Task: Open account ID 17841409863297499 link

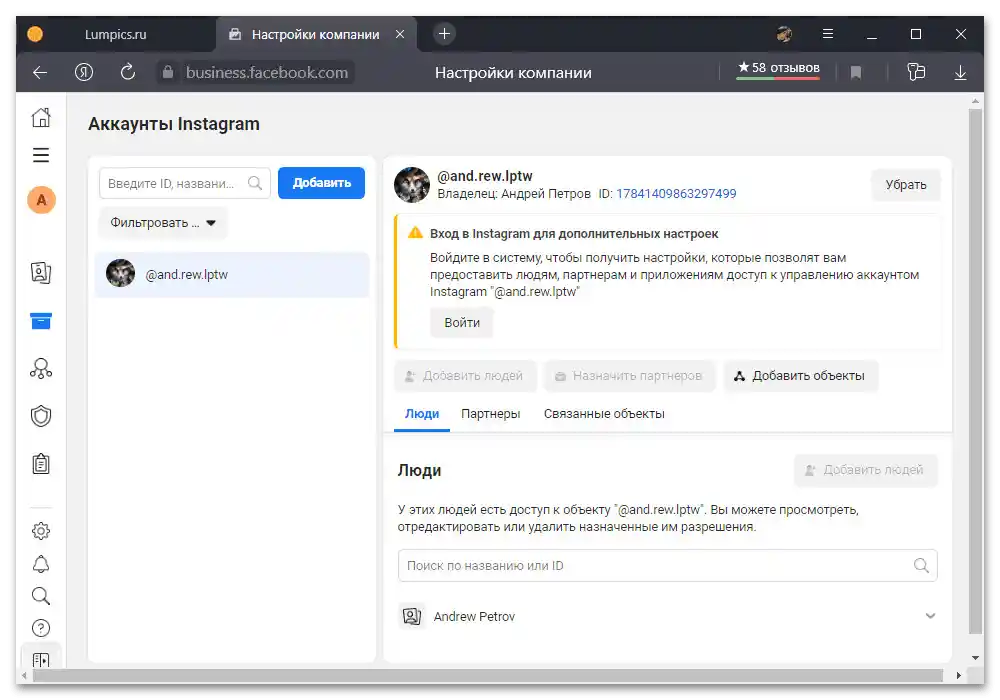Action: click(x=676, y=194)
